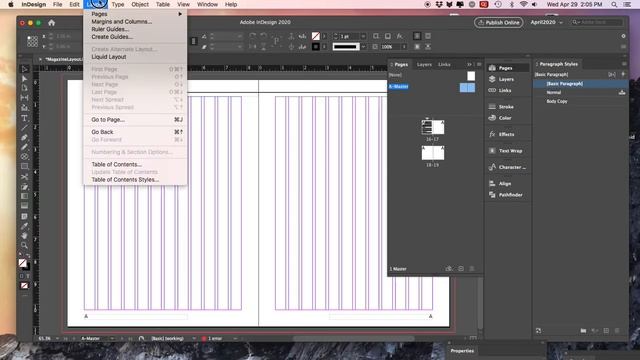Click the edit page size icon in the Pages panel
This screenshot has width=640, height=360.
tap(449, 269)
